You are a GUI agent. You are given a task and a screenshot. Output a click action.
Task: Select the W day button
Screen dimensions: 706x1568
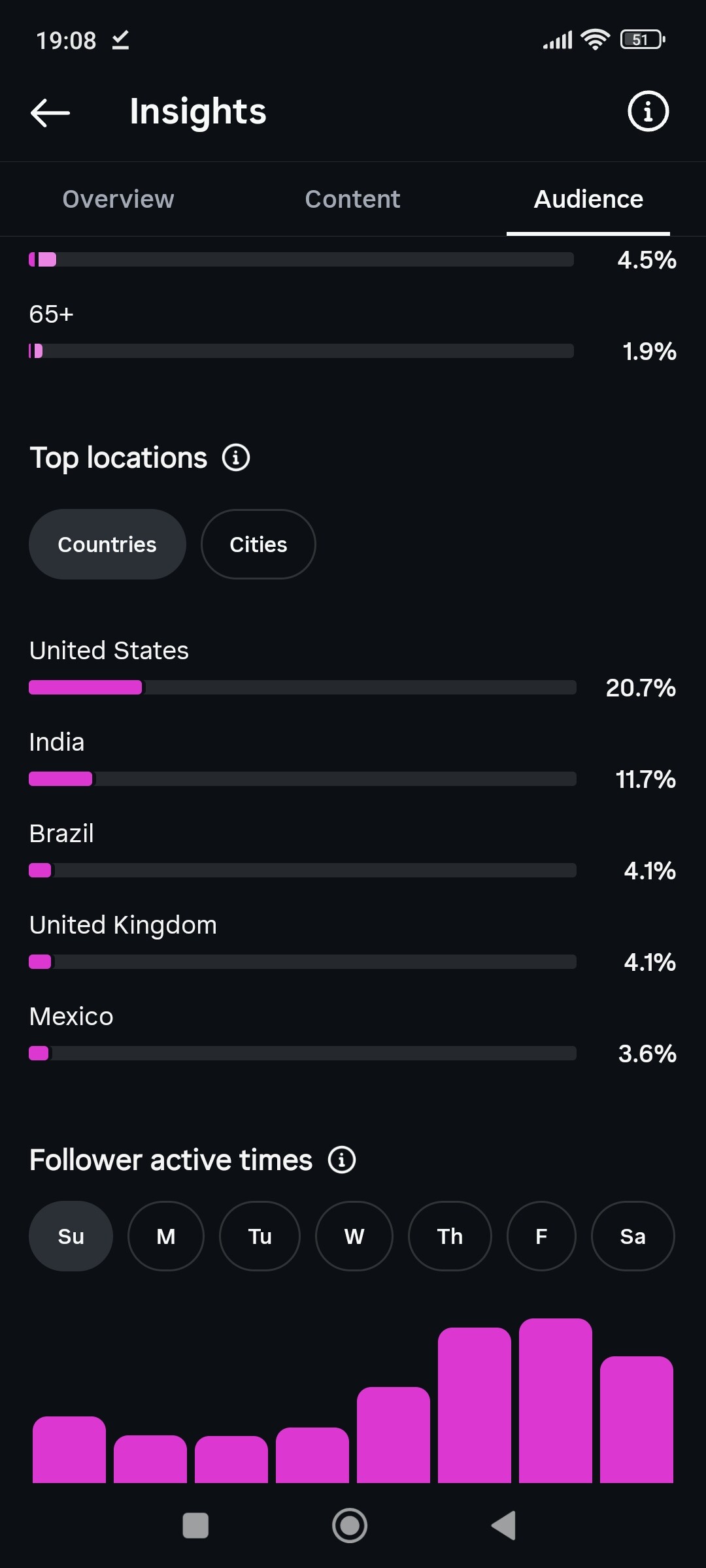click(x=354, y=1236)
